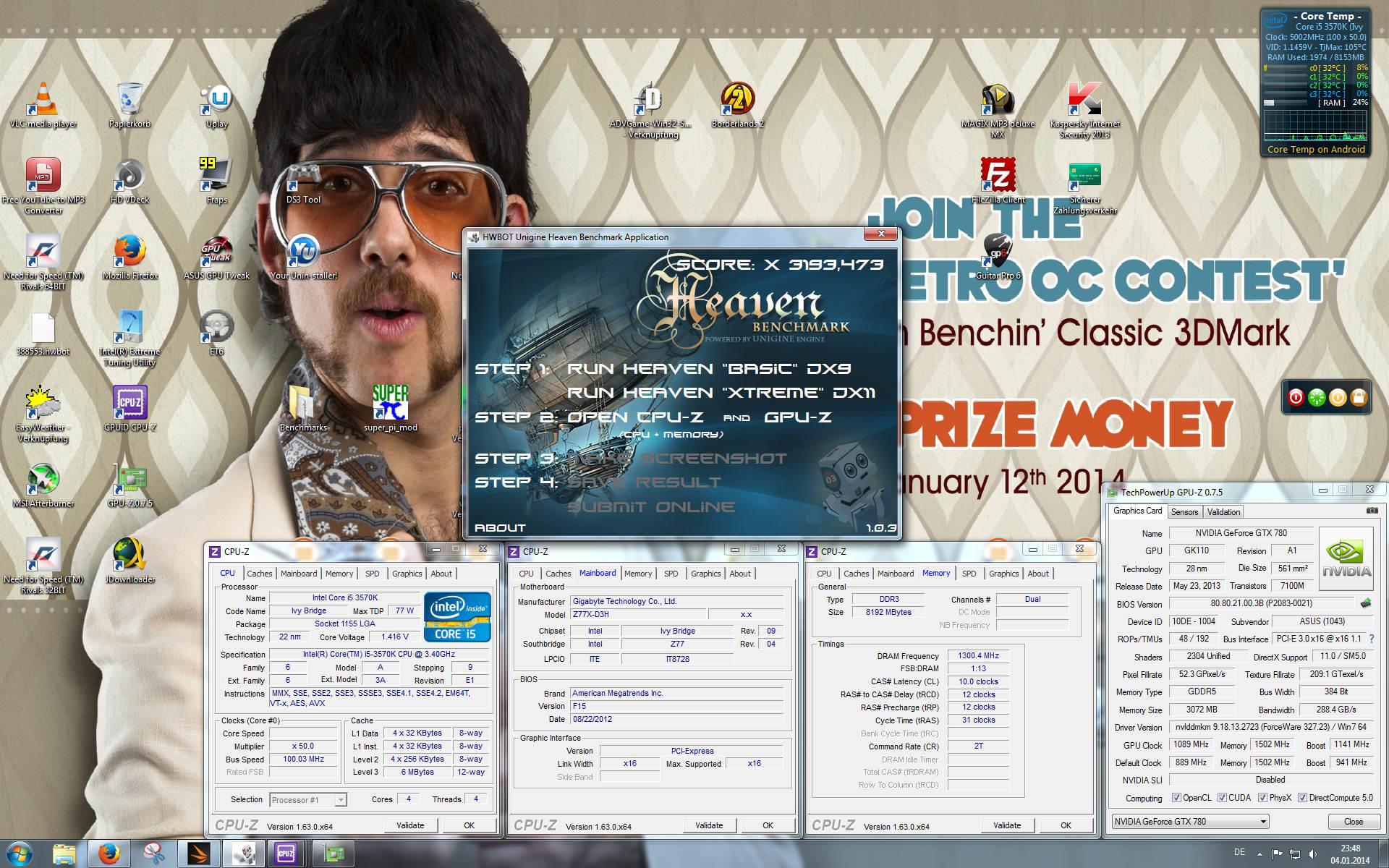Launch EasyWeather desktop shortcut

pyautogui.click(x=43, y=414)
